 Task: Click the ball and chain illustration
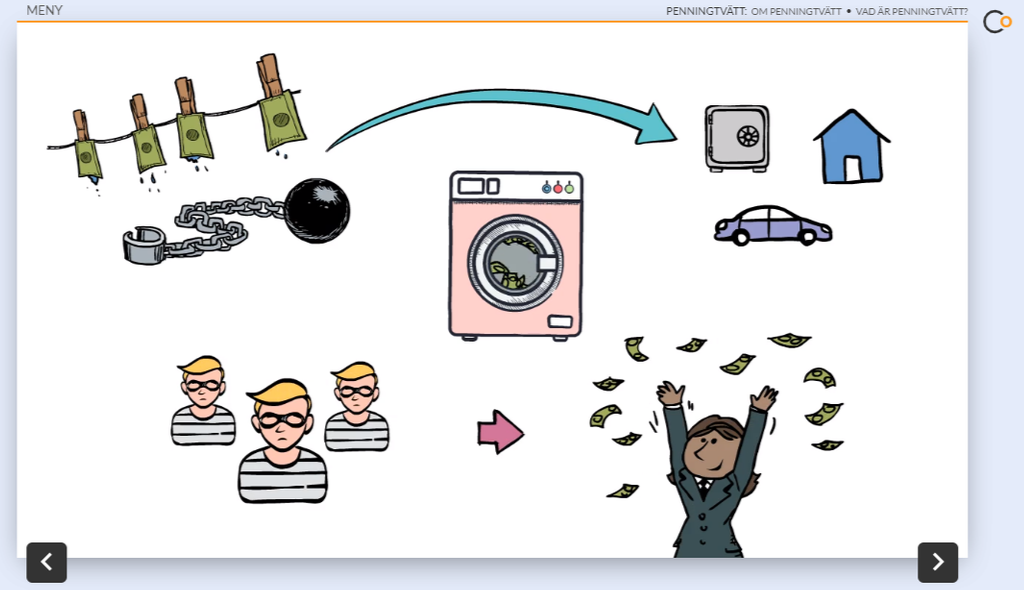point(236,221)
